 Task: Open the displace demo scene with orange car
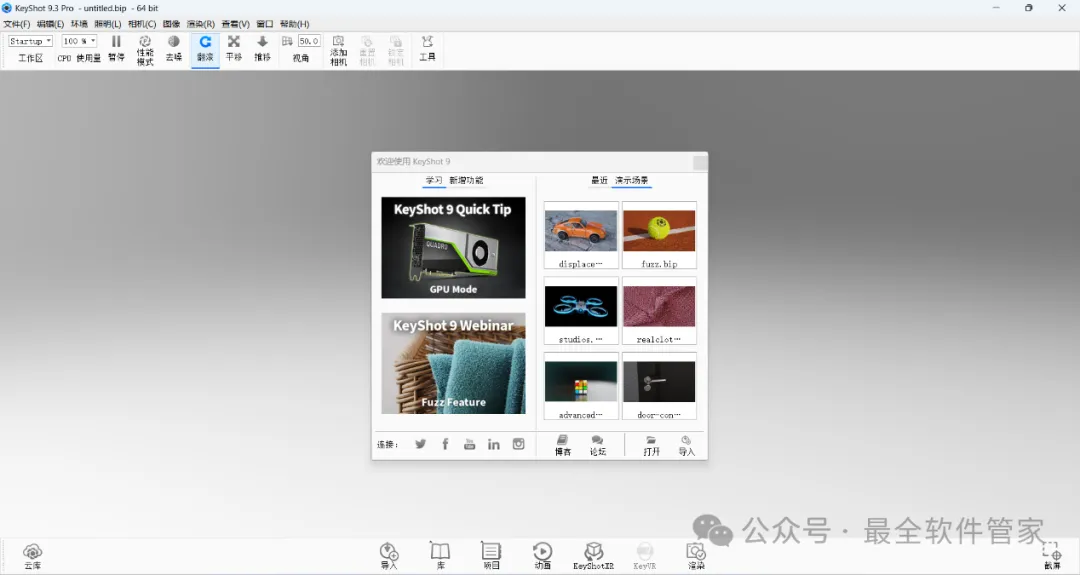pos(581,235)
